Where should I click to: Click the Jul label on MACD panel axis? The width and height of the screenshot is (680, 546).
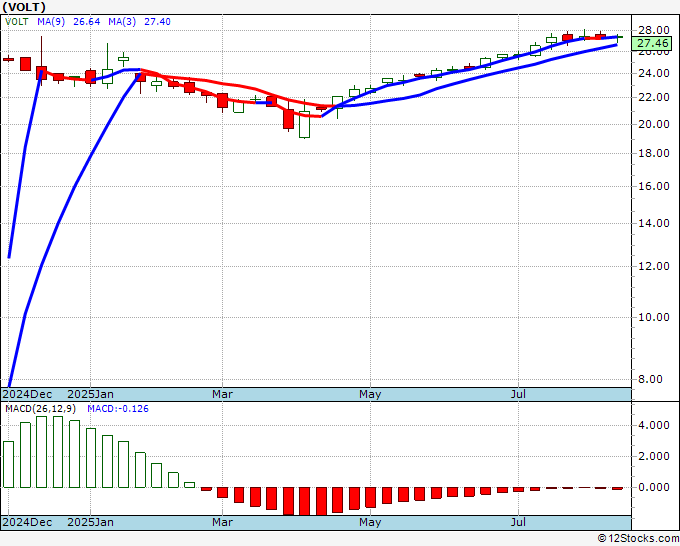click(518, 522)
